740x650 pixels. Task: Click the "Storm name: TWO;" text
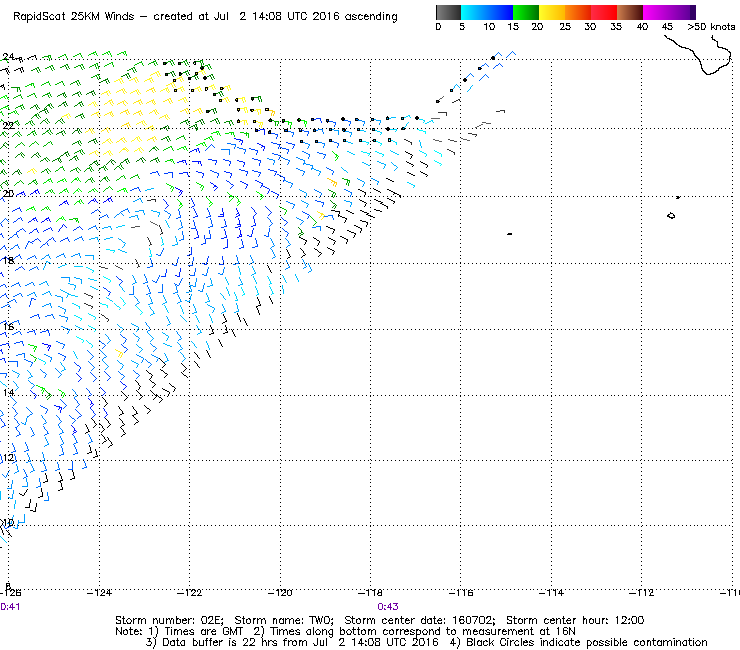click(x=284, y=620)
